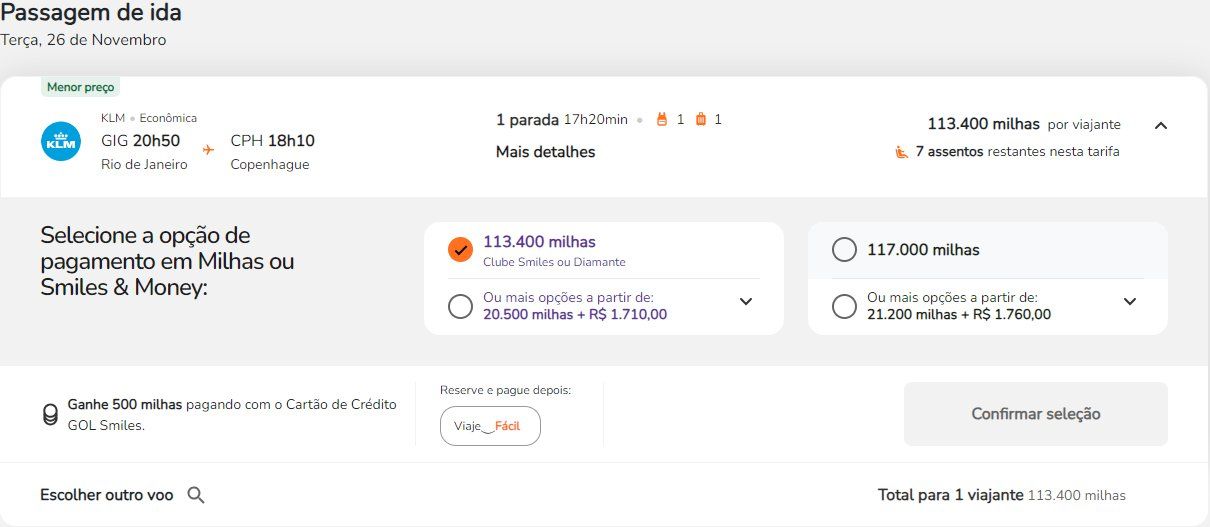Expand more options under 117.000 milhas card
The image size is (1210, 527).
1130,302
